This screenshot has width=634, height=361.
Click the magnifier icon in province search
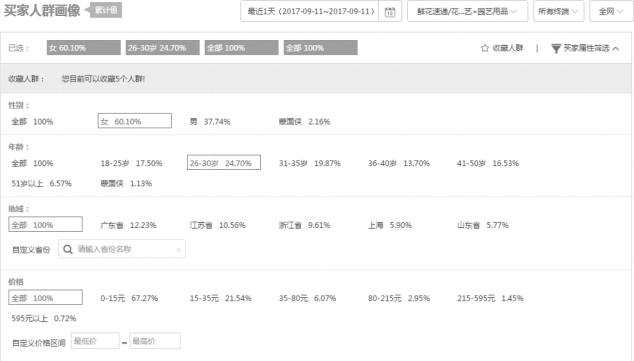point(68,249)
